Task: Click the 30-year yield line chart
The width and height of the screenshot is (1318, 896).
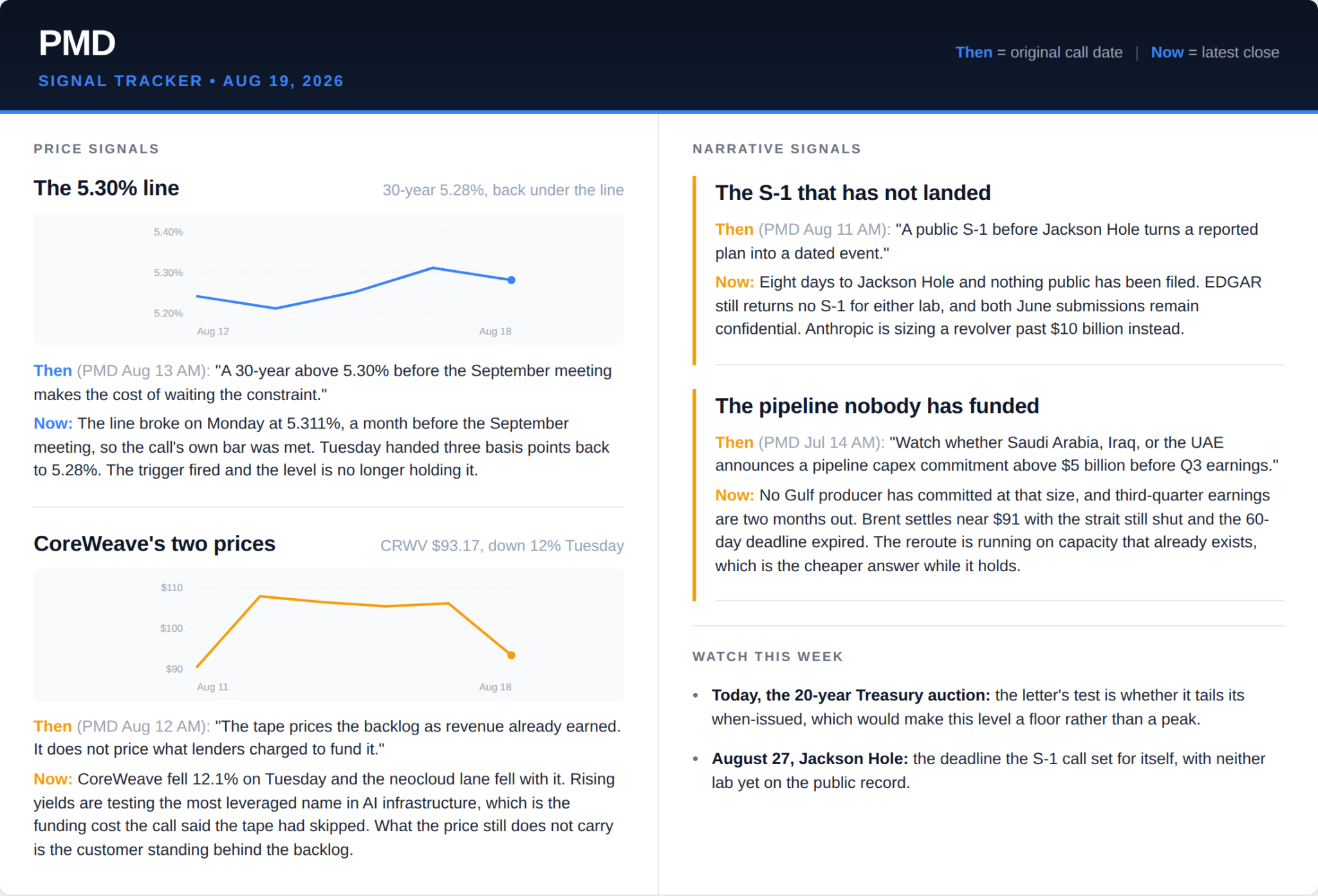Action: coord(328,279)
